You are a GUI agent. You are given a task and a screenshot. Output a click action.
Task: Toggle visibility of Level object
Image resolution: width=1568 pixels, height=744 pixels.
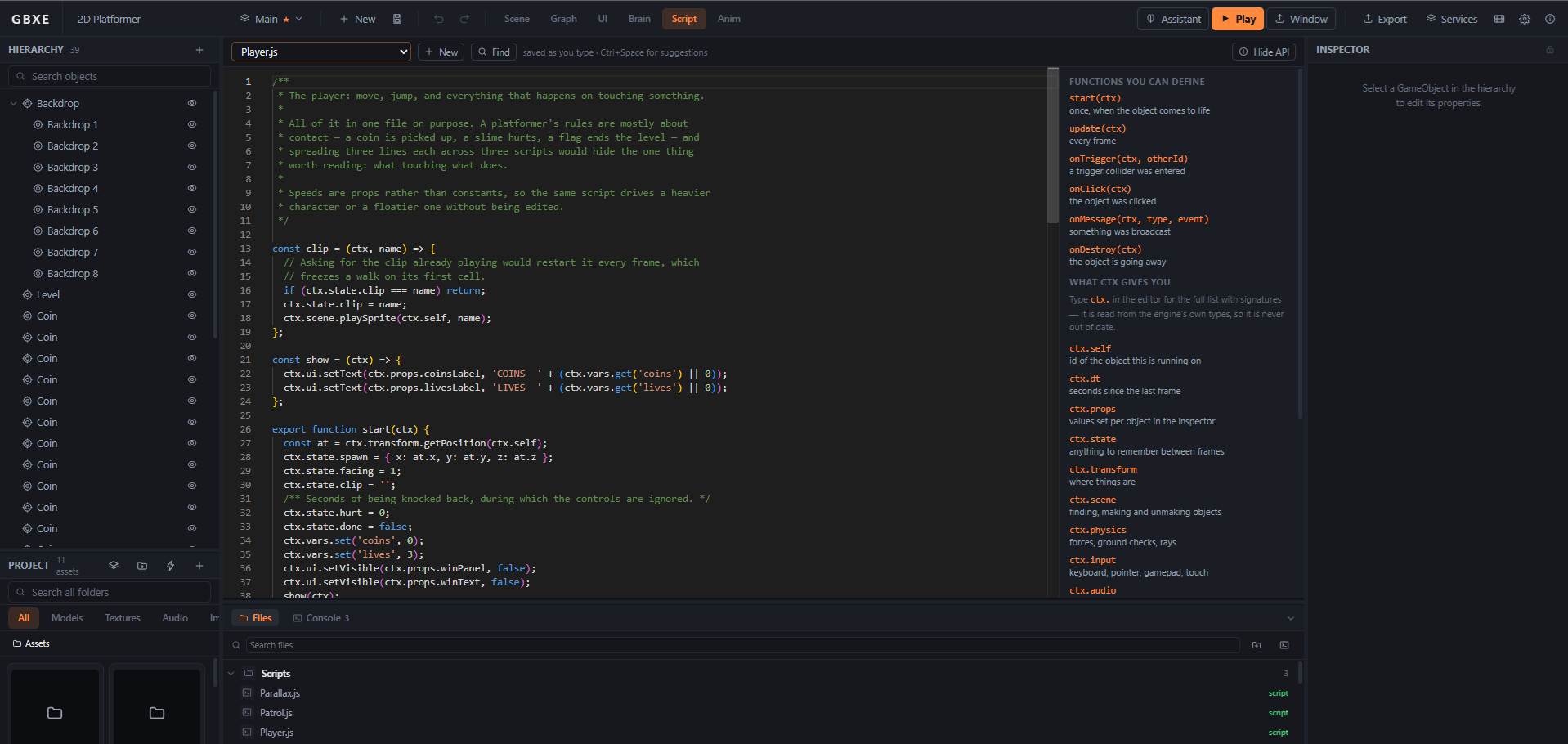[x=192, y=295]
